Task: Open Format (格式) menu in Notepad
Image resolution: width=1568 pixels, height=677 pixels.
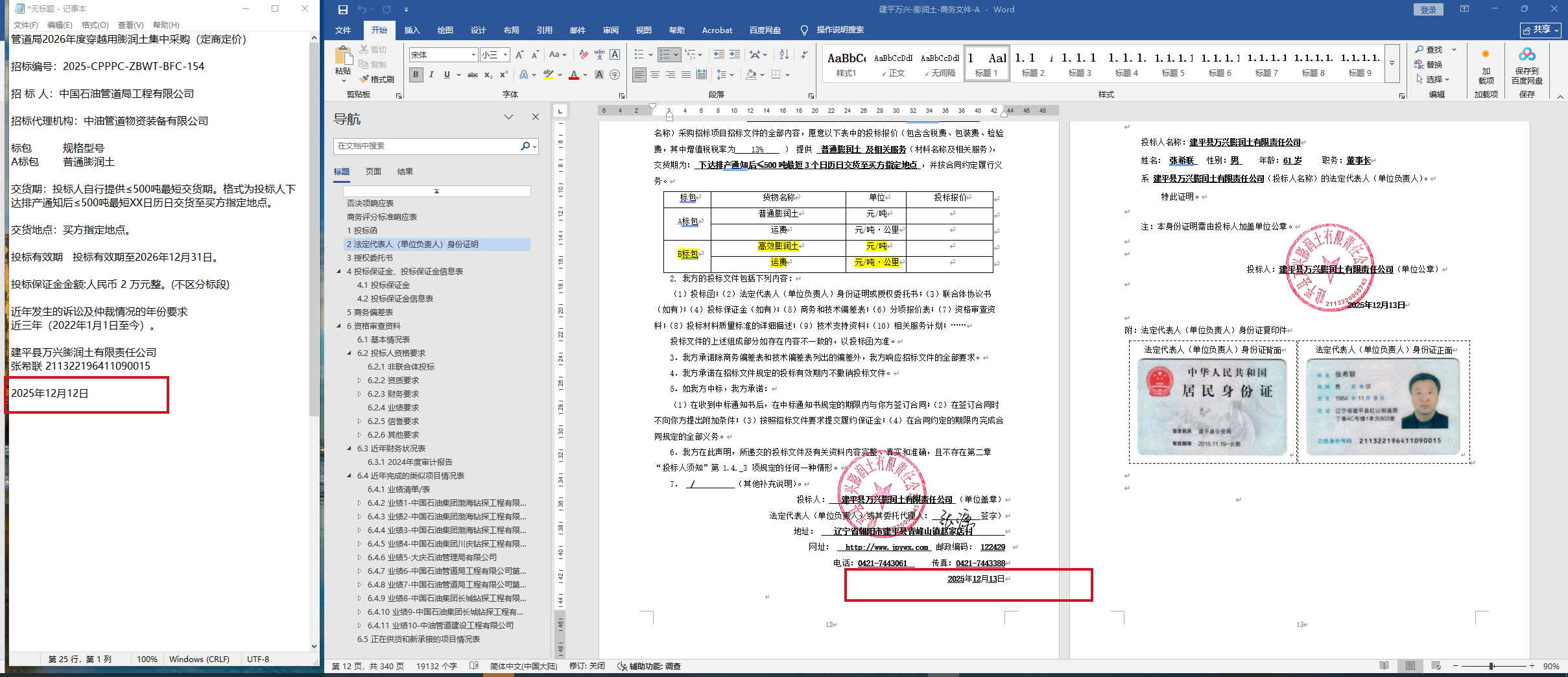Action: (95, 25)
